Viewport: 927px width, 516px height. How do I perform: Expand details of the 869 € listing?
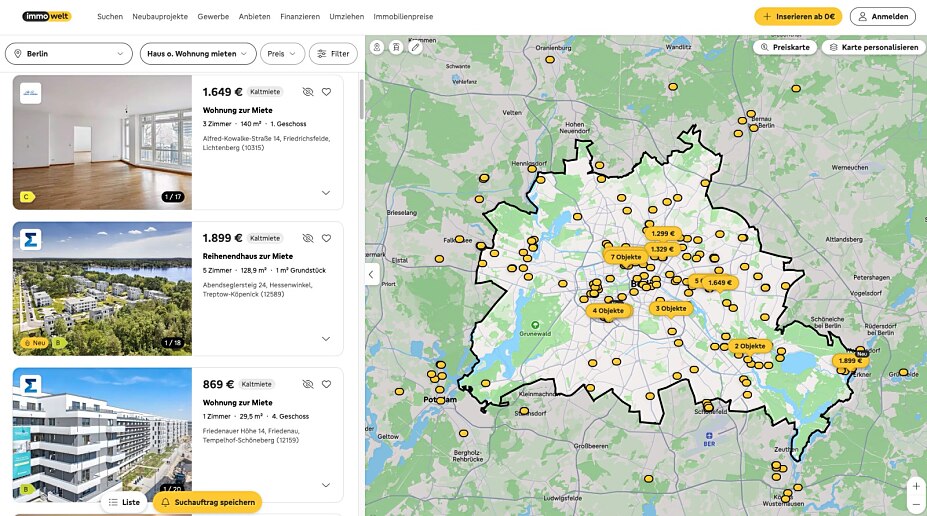[326, 485]
